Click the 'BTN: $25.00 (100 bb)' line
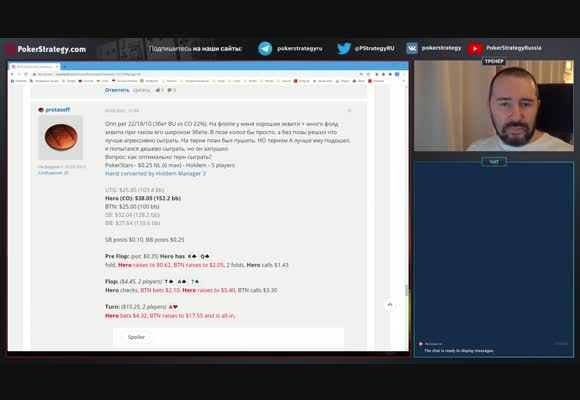This screenshot has width=580, height=400. point(132,206)
